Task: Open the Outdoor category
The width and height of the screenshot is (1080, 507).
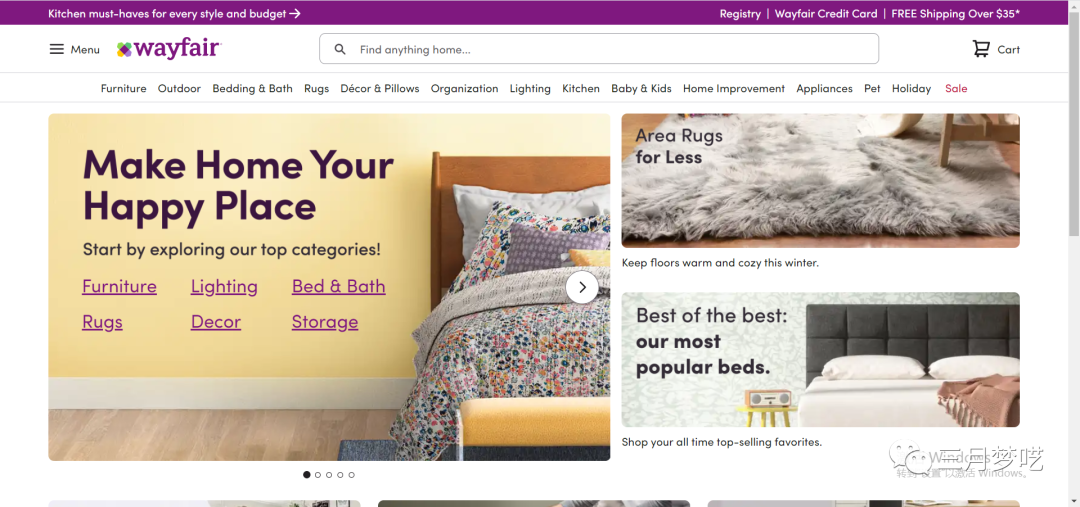Action: tap(179, 88)
